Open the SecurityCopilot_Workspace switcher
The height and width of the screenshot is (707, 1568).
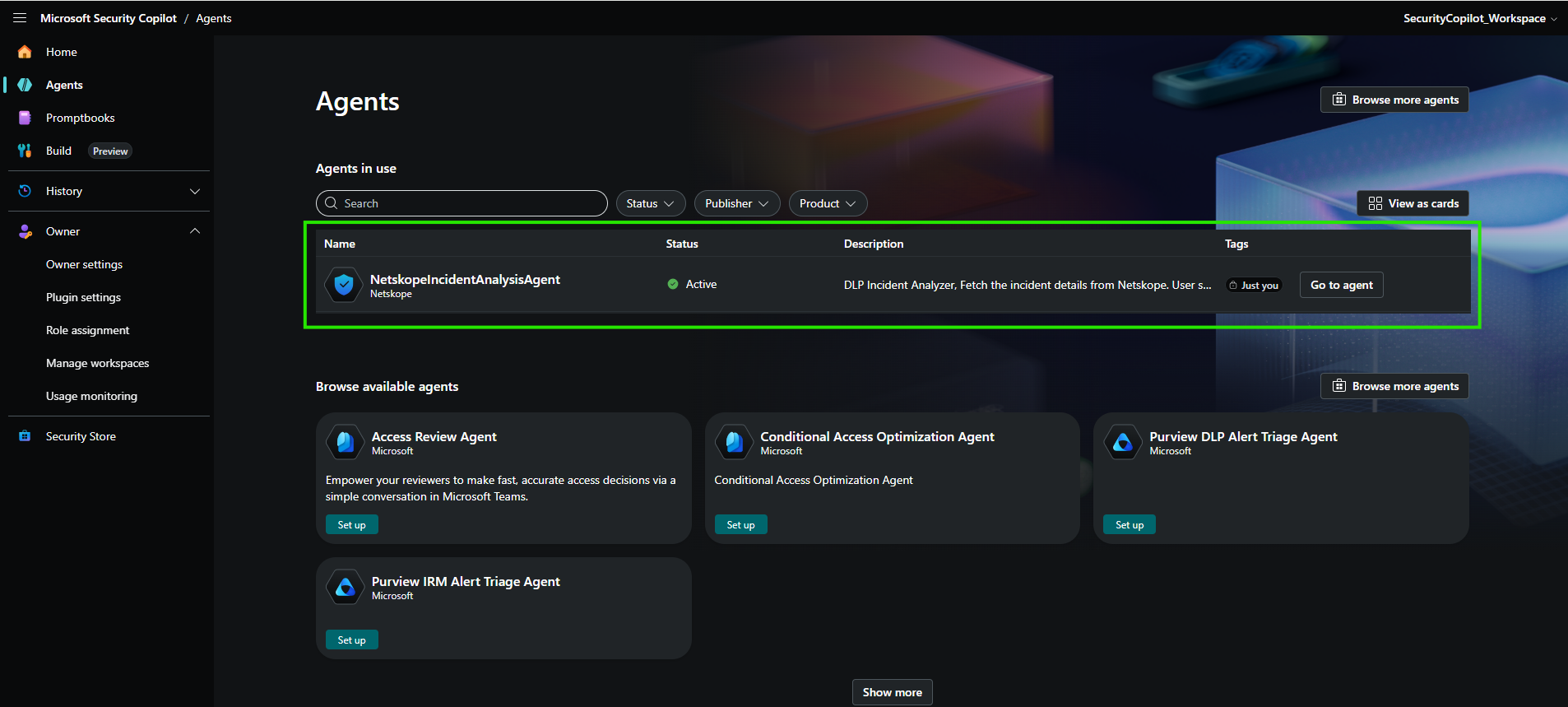tap(1480, 18)
